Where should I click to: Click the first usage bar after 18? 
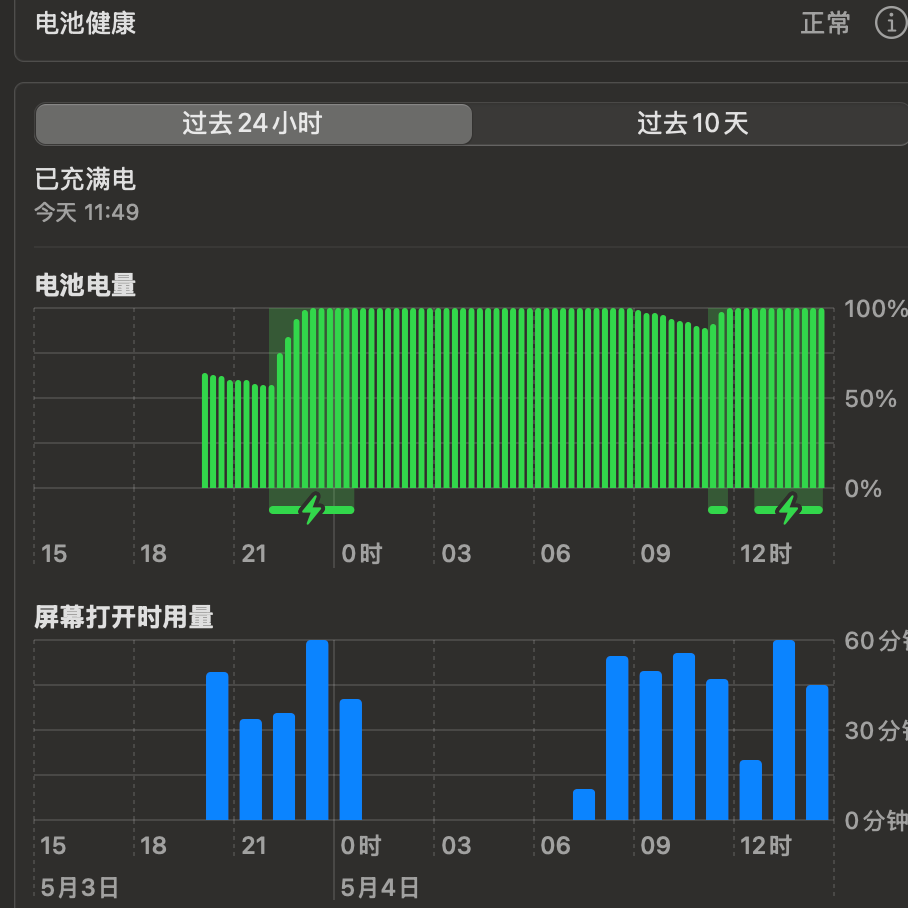click(217, 746)
